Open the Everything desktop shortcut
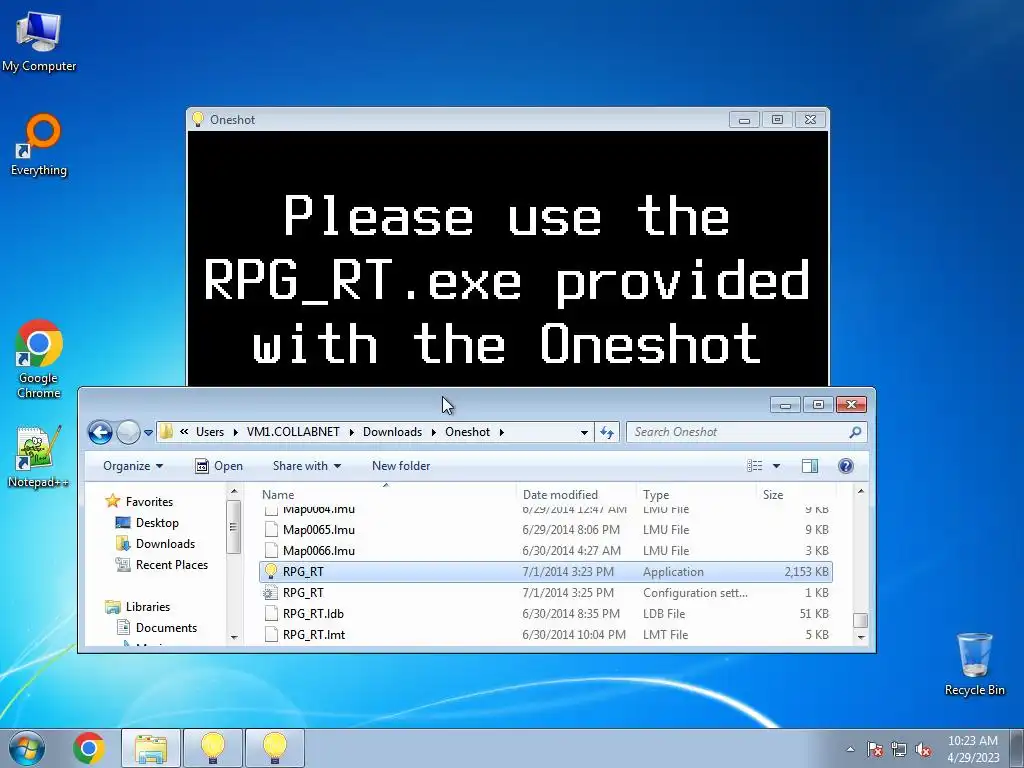The height and width of the screenshot is (768, 1024). pyautogui.click(x=39, y=145)
